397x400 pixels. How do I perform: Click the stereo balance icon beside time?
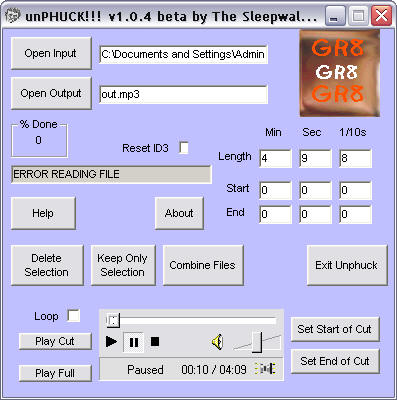[265, 369]
